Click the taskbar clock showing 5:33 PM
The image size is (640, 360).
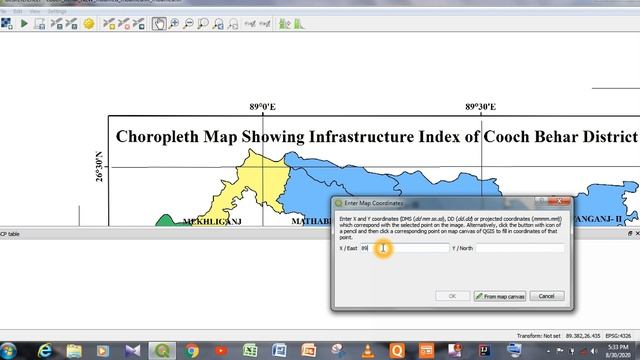(618, 351)
